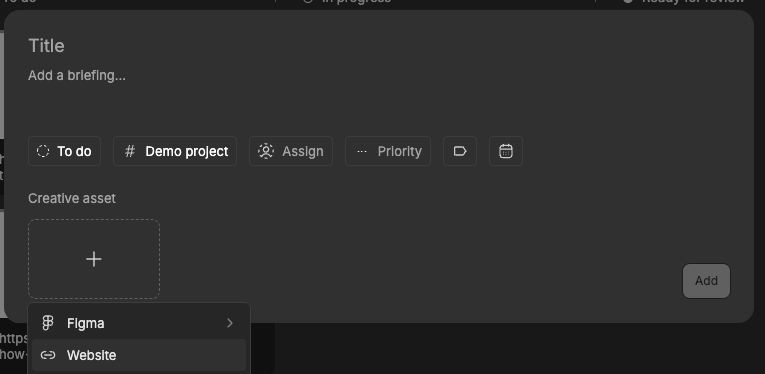
Task: Click the three-dot Priority icon
Action: 362,151
